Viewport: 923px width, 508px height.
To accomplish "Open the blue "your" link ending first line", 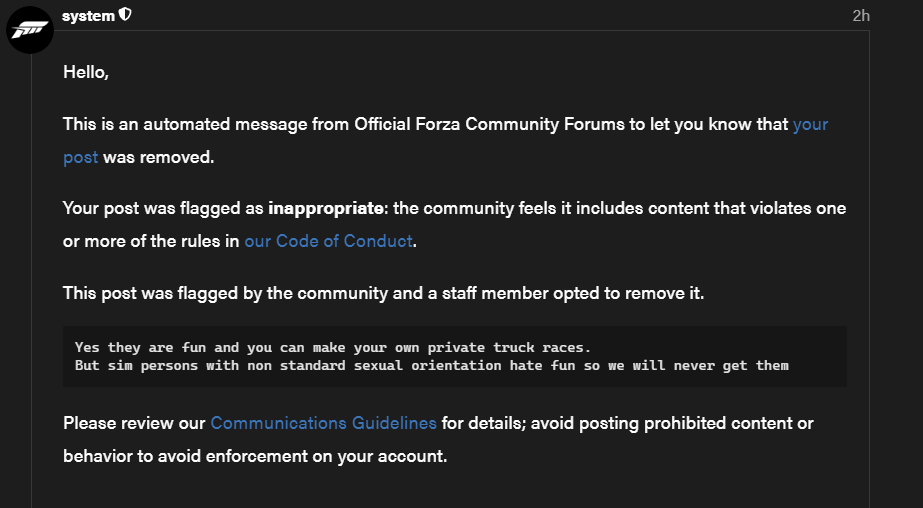I will (x=810, y=124).
